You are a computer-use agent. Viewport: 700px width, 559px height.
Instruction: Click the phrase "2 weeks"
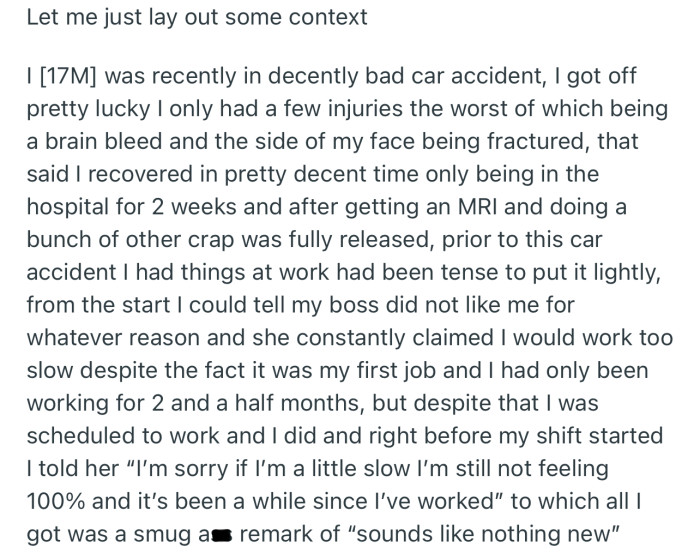[167, 206]
